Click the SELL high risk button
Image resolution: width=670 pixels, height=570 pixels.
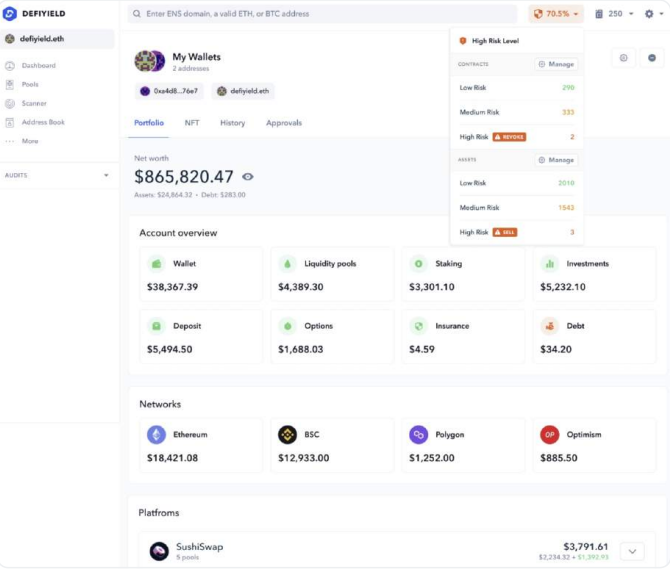click(x=505, y=232)
